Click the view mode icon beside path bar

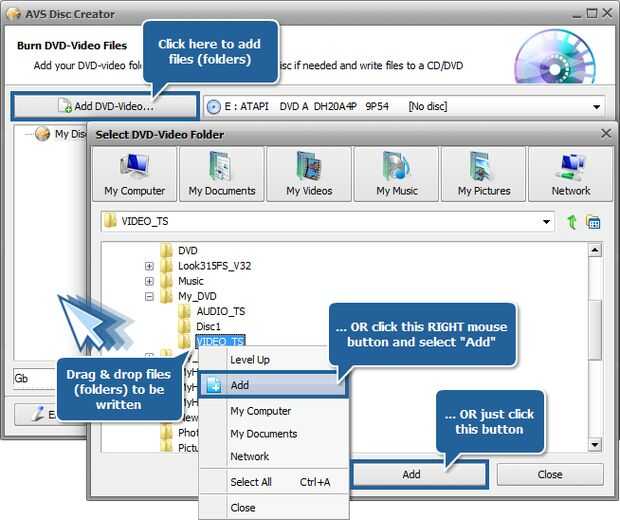coord(593,222)
